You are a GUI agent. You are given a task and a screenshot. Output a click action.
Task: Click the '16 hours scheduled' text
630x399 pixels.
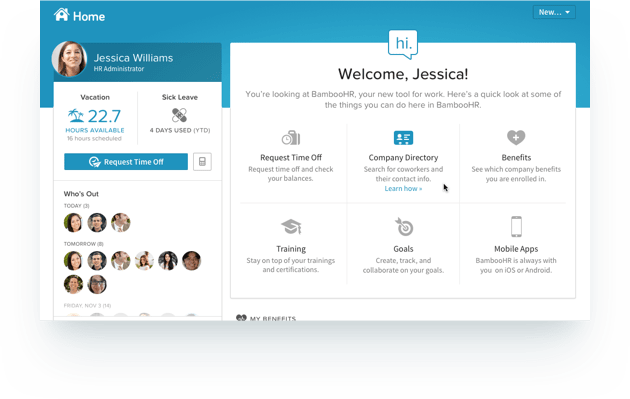click(94, 139)
